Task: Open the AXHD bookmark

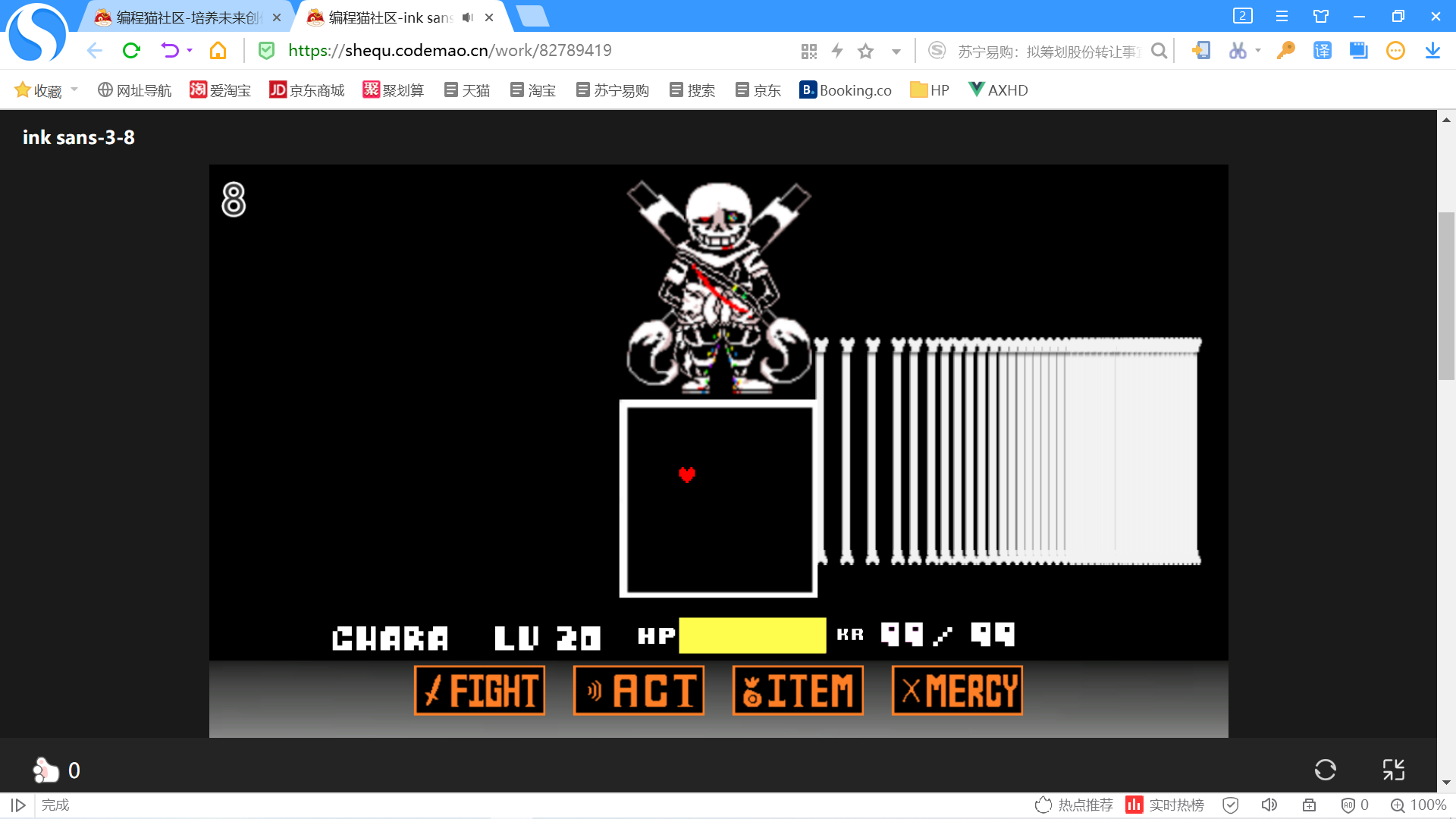Action: point(998,90)
